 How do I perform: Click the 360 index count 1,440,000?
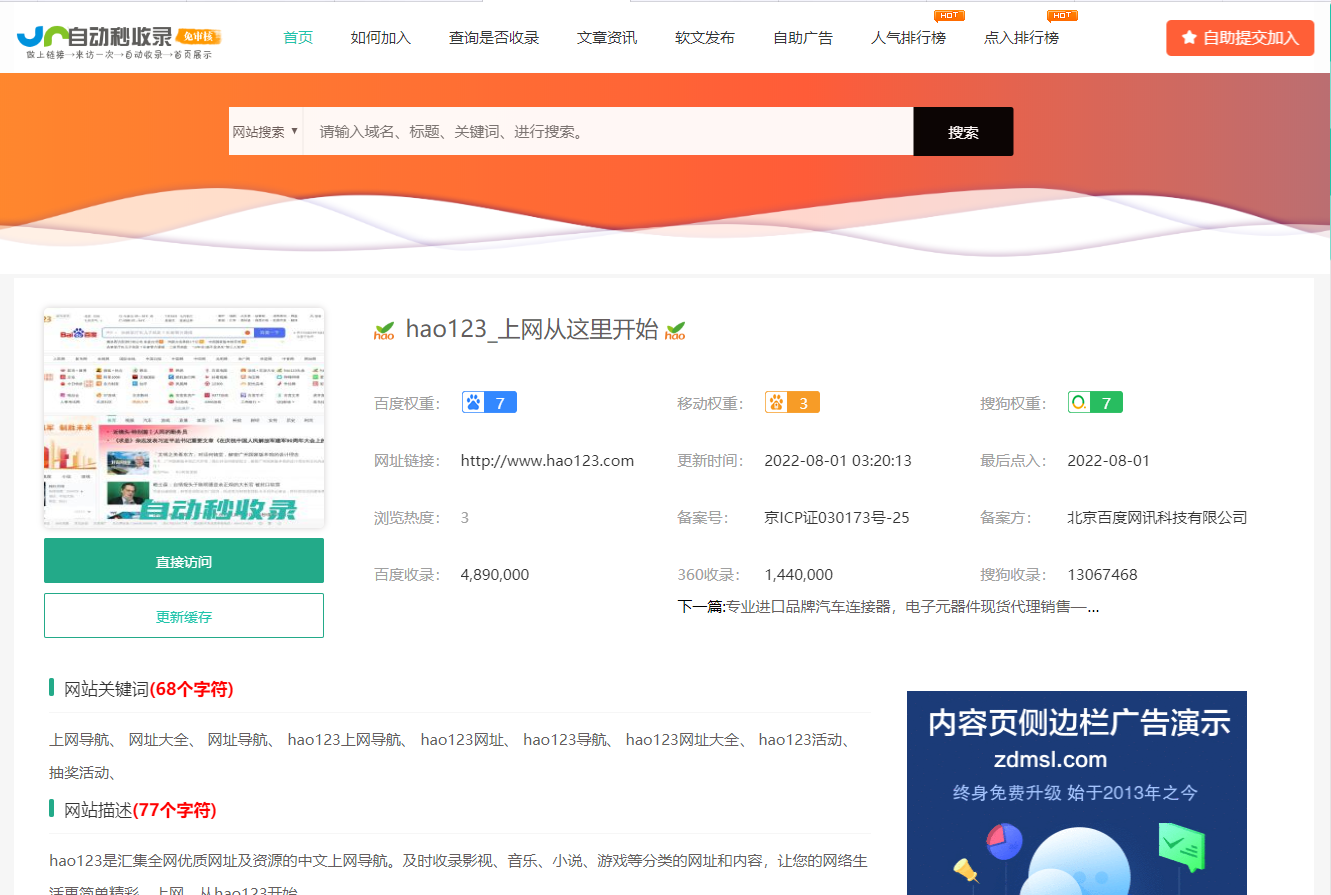798,575
